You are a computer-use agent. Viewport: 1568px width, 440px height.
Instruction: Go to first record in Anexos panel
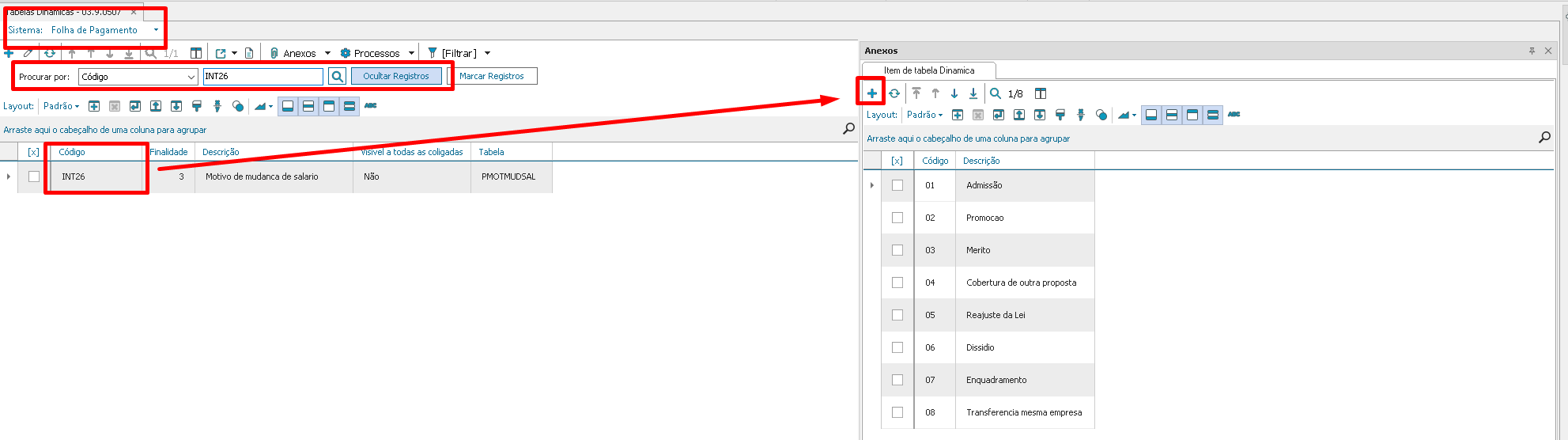click(x=916, y=93)
